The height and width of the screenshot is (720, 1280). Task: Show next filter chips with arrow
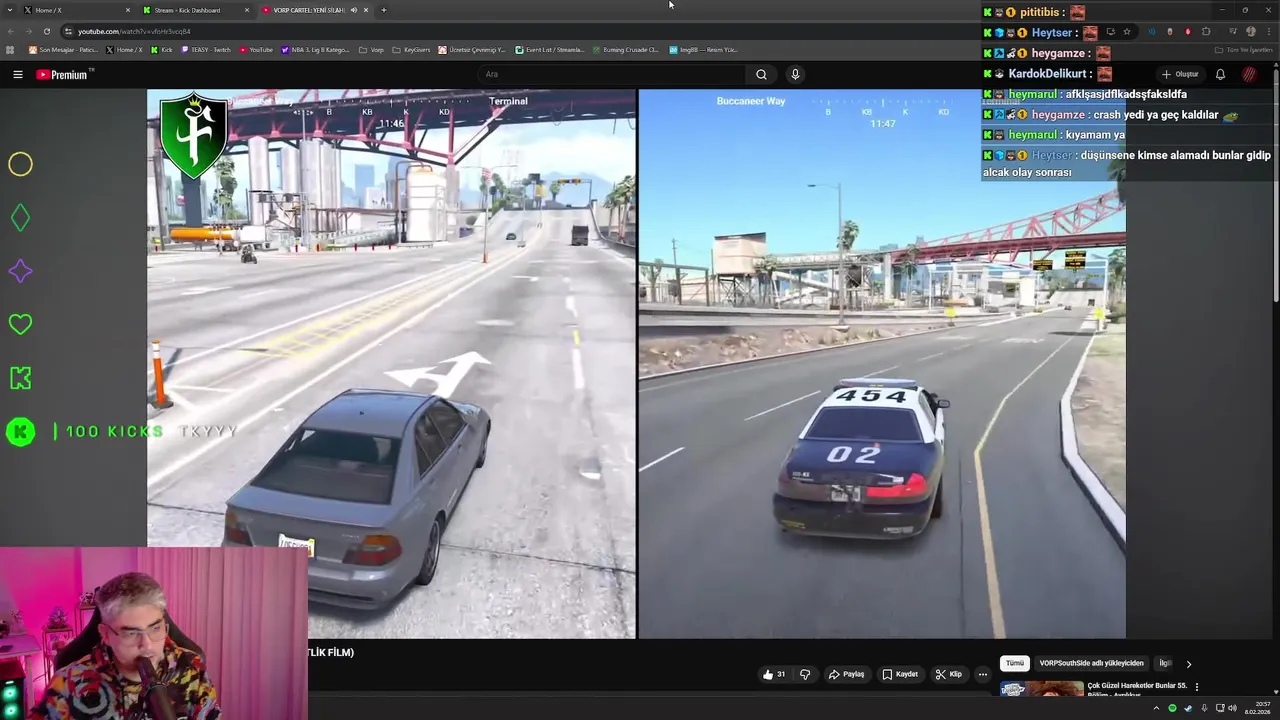(1188, 663)
